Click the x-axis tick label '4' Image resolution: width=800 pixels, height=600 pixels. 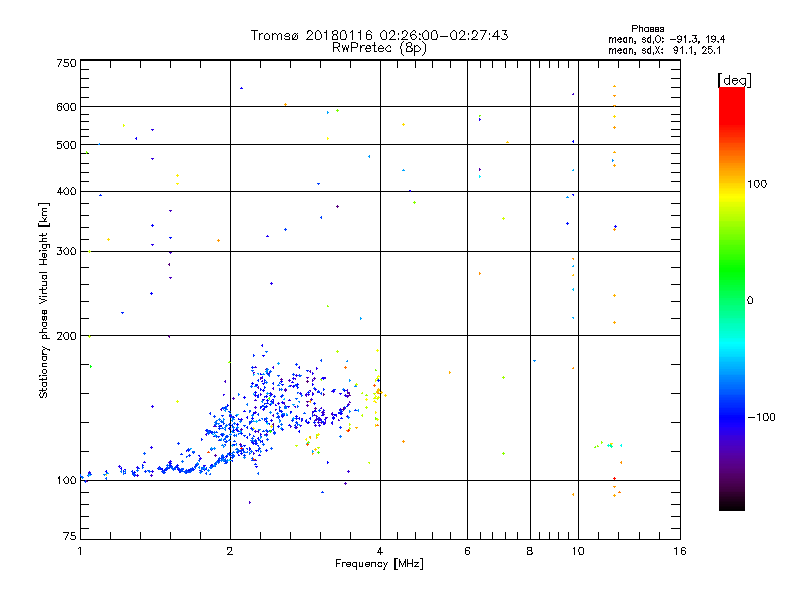click(380, 551)
